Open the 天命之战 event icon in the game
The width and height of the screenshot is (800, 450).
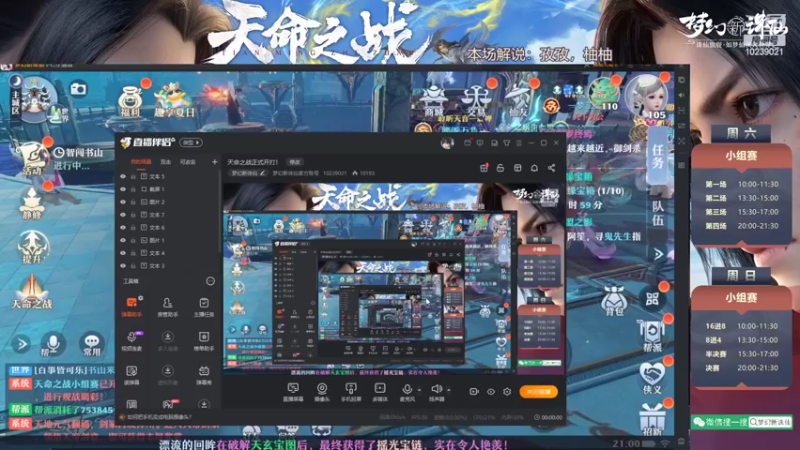click(x=32, y=292)
